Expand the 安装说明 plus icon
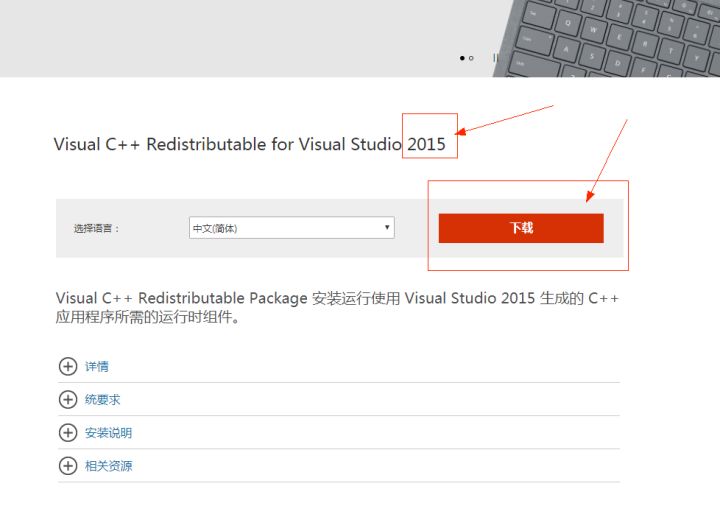 click(x=68, y=432)
